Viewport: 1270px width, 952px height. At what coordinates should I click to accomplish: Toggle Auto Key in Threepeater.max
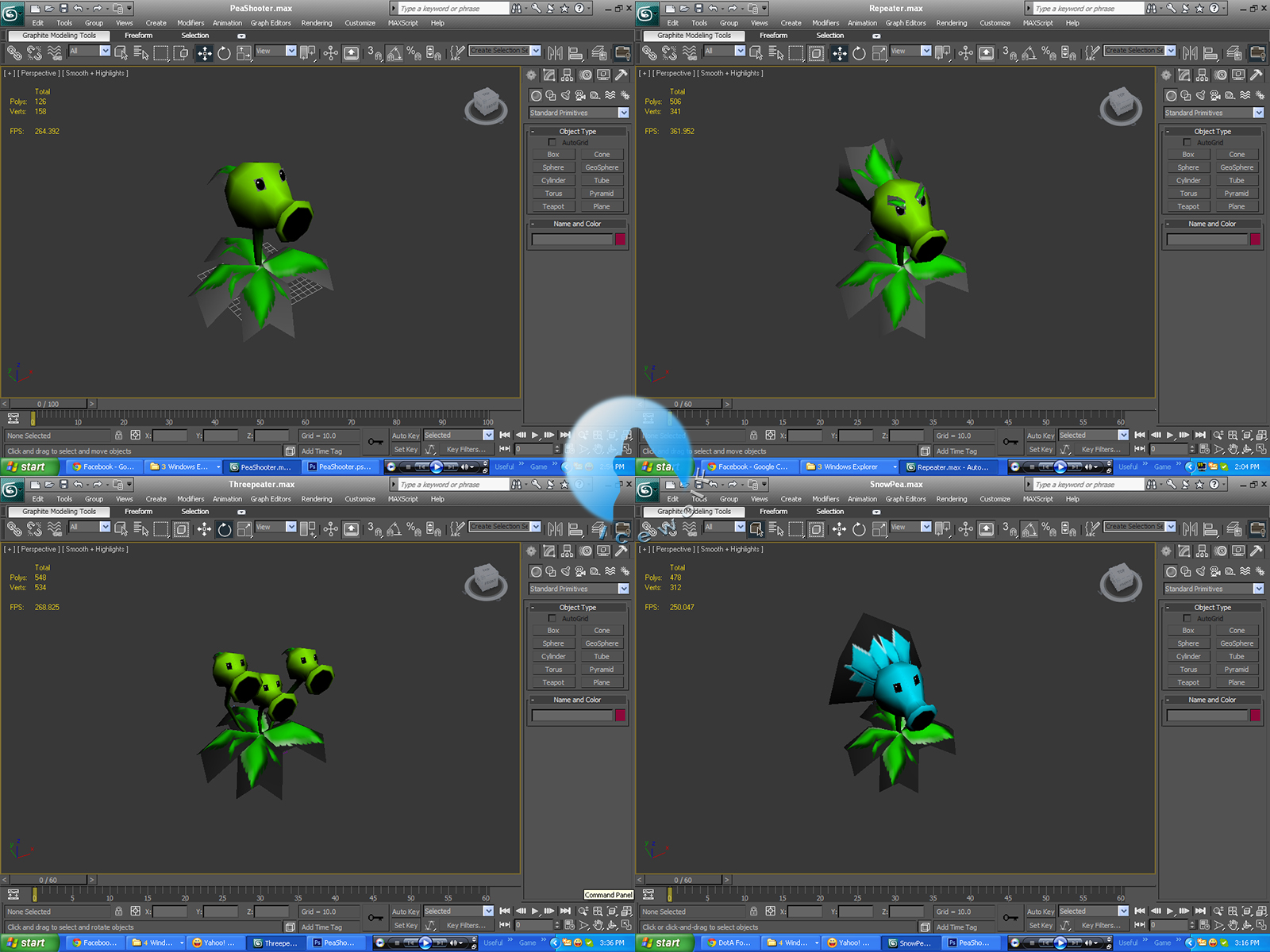click(406, 912)
